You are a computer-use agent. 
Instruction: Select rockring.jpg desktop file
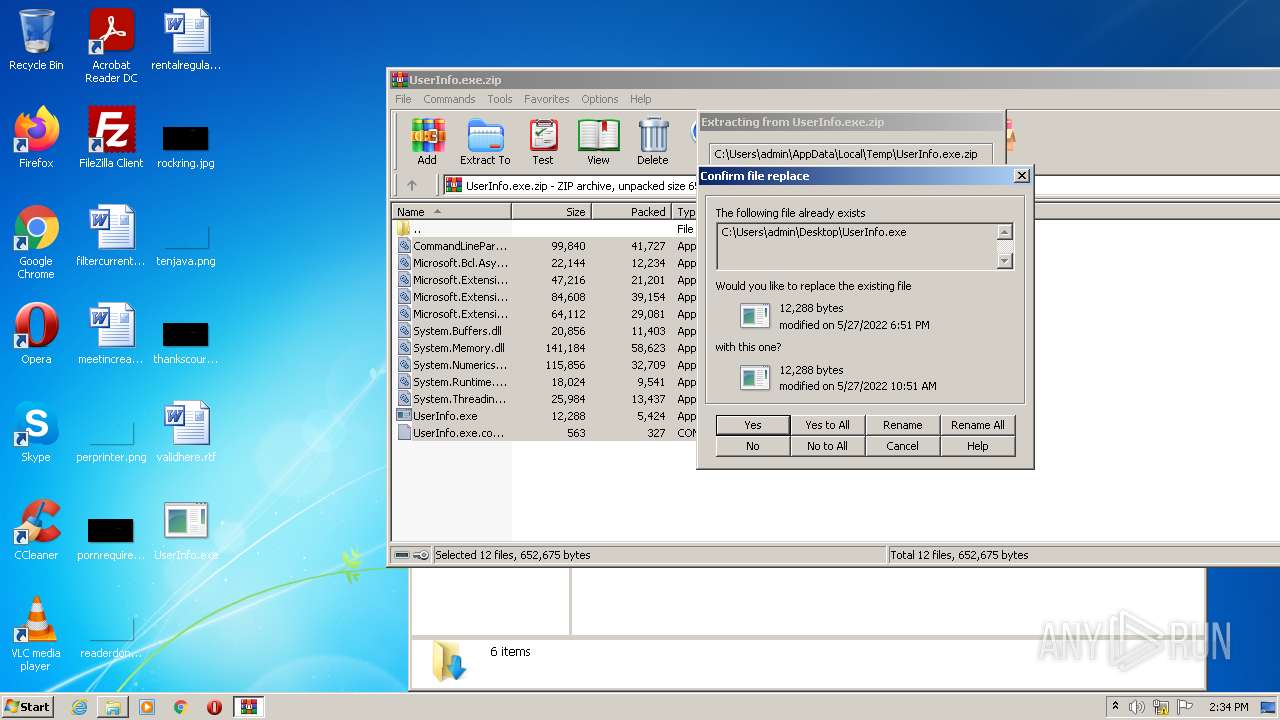(186, 146)
